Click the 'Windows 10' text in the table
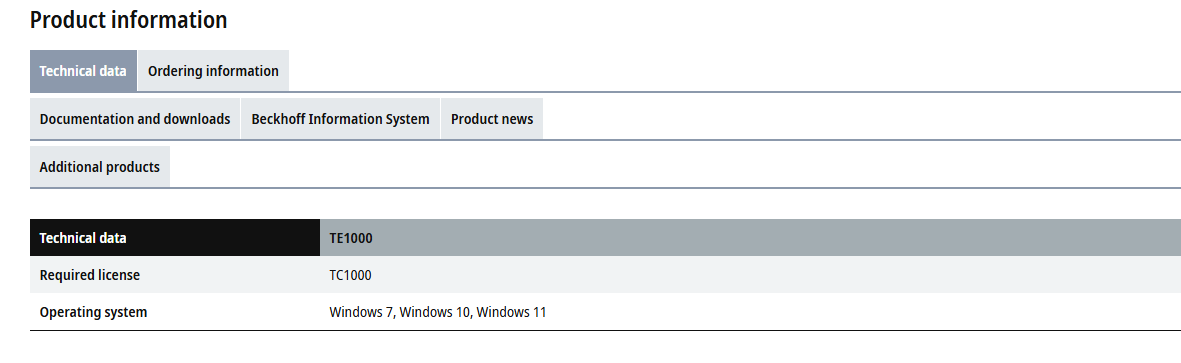1181x363 pixels. tap(435, 312)
